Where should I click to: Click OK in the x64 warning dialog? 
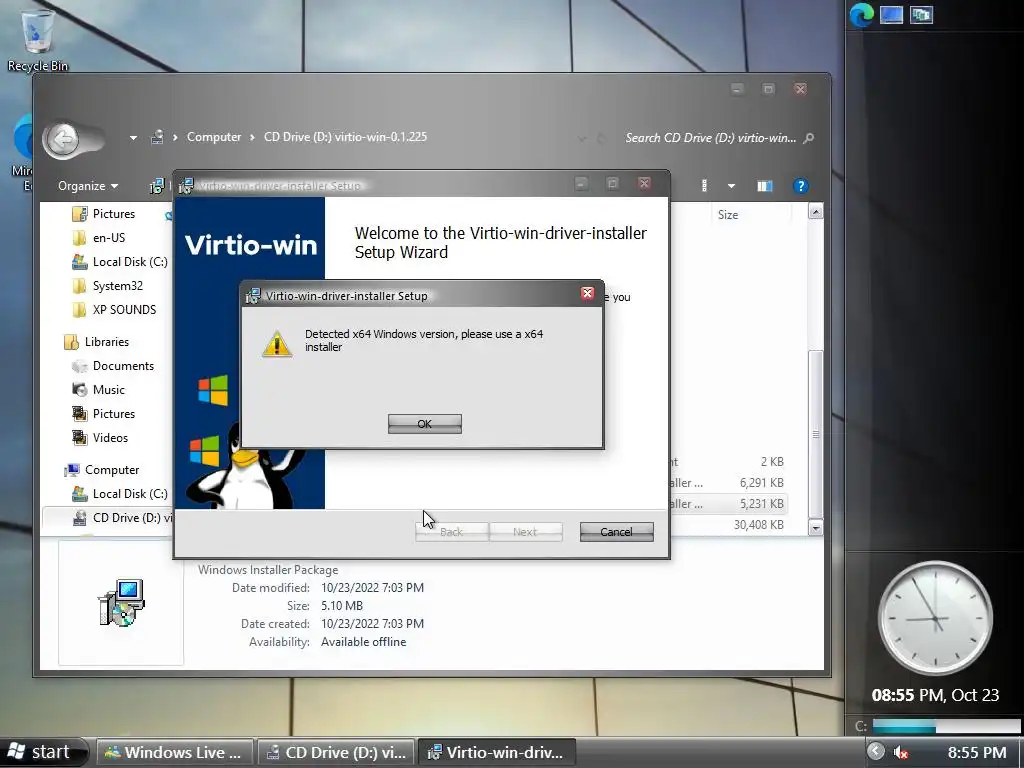click(x=424, y=424)
